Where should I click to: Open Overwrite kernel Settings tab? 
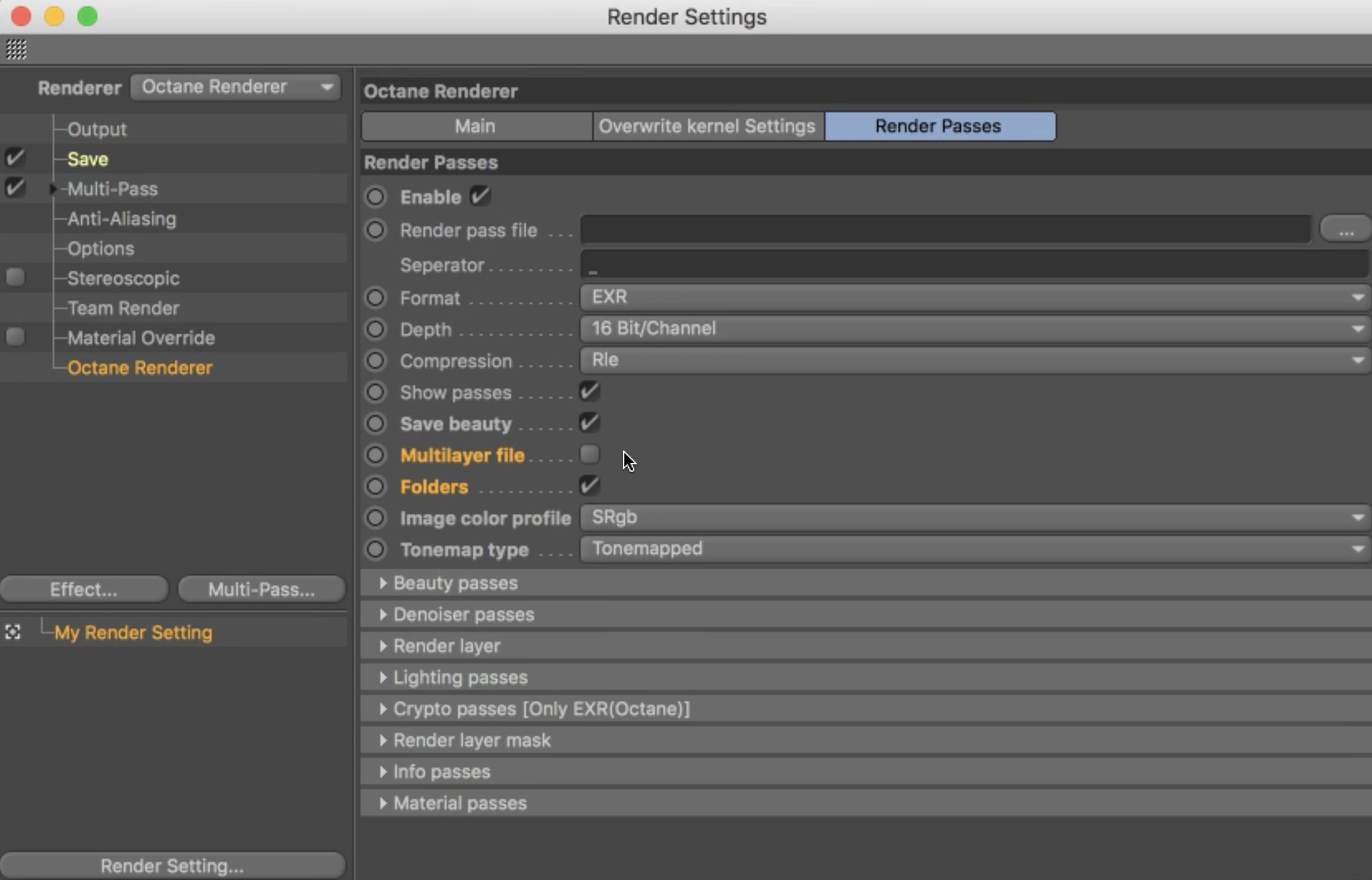pos(707,126)
